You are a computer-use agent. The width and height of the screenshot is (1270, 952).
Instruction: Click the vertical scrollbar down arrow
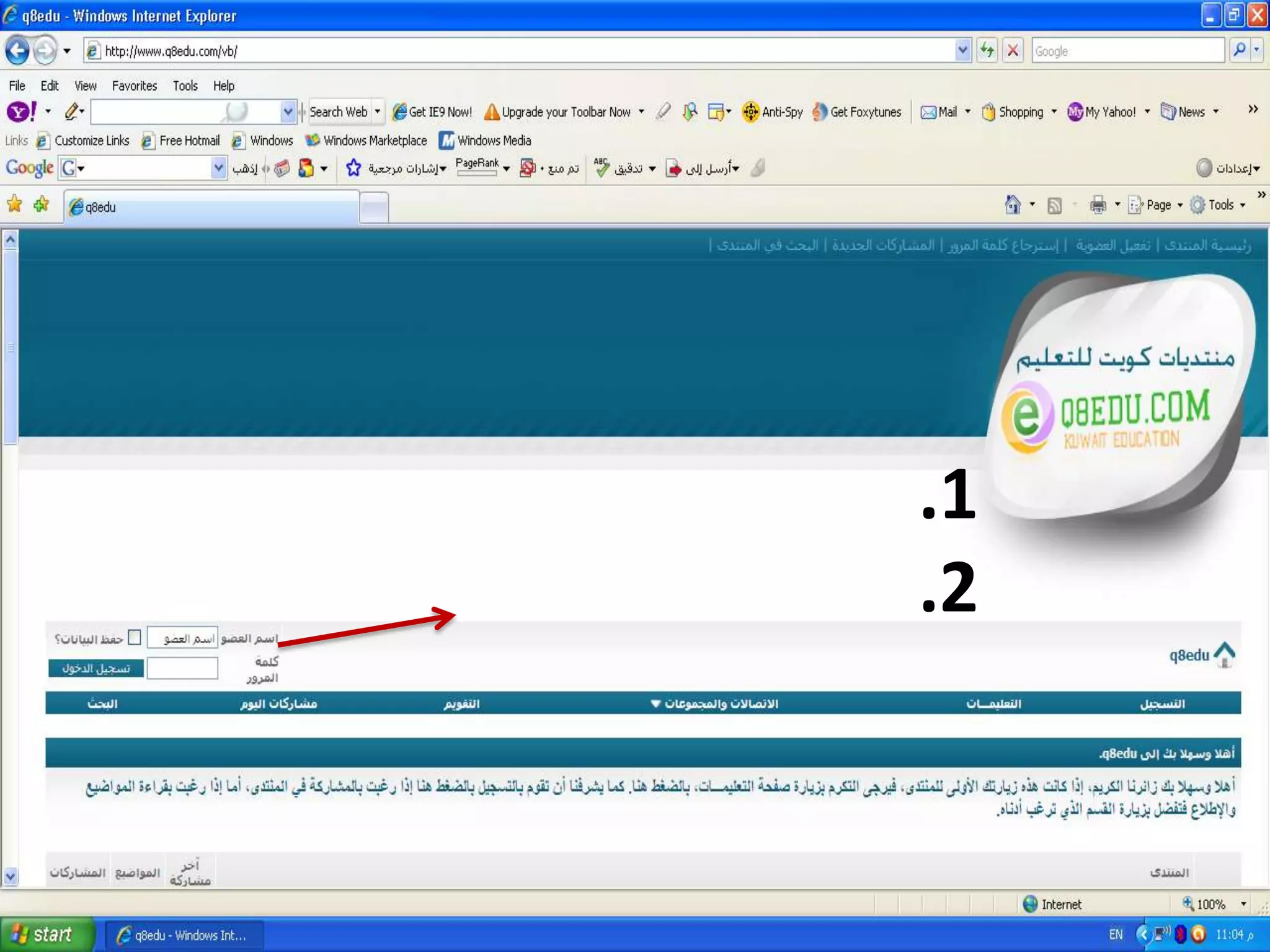(x=10, y=876)
